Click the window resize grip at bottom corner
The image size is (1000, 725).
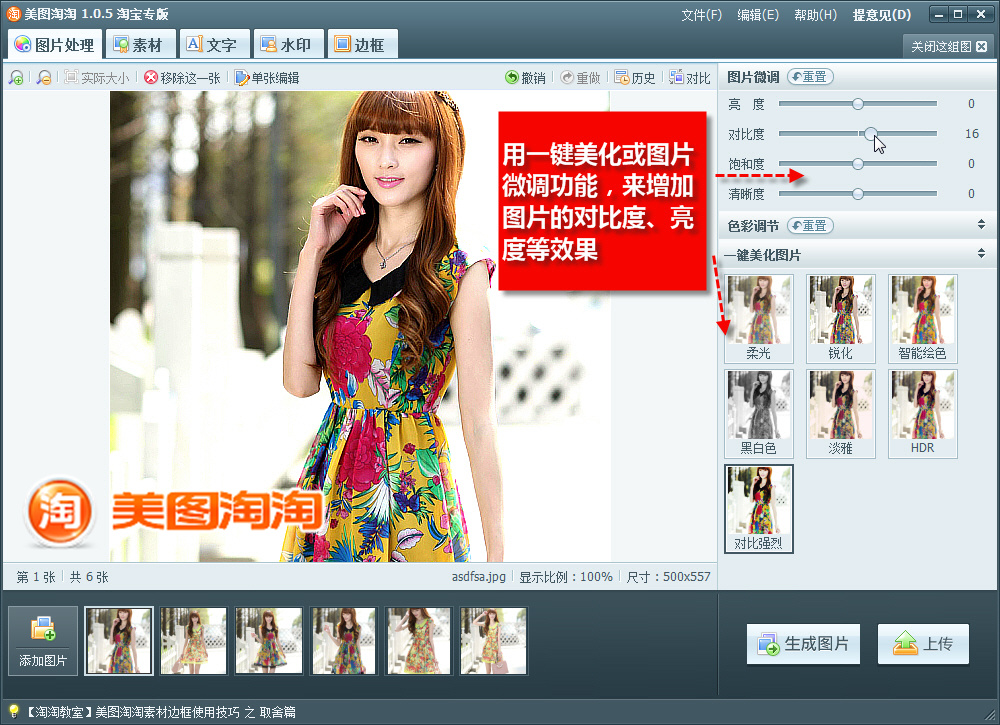pyautogui.click(x=990, y=715)
